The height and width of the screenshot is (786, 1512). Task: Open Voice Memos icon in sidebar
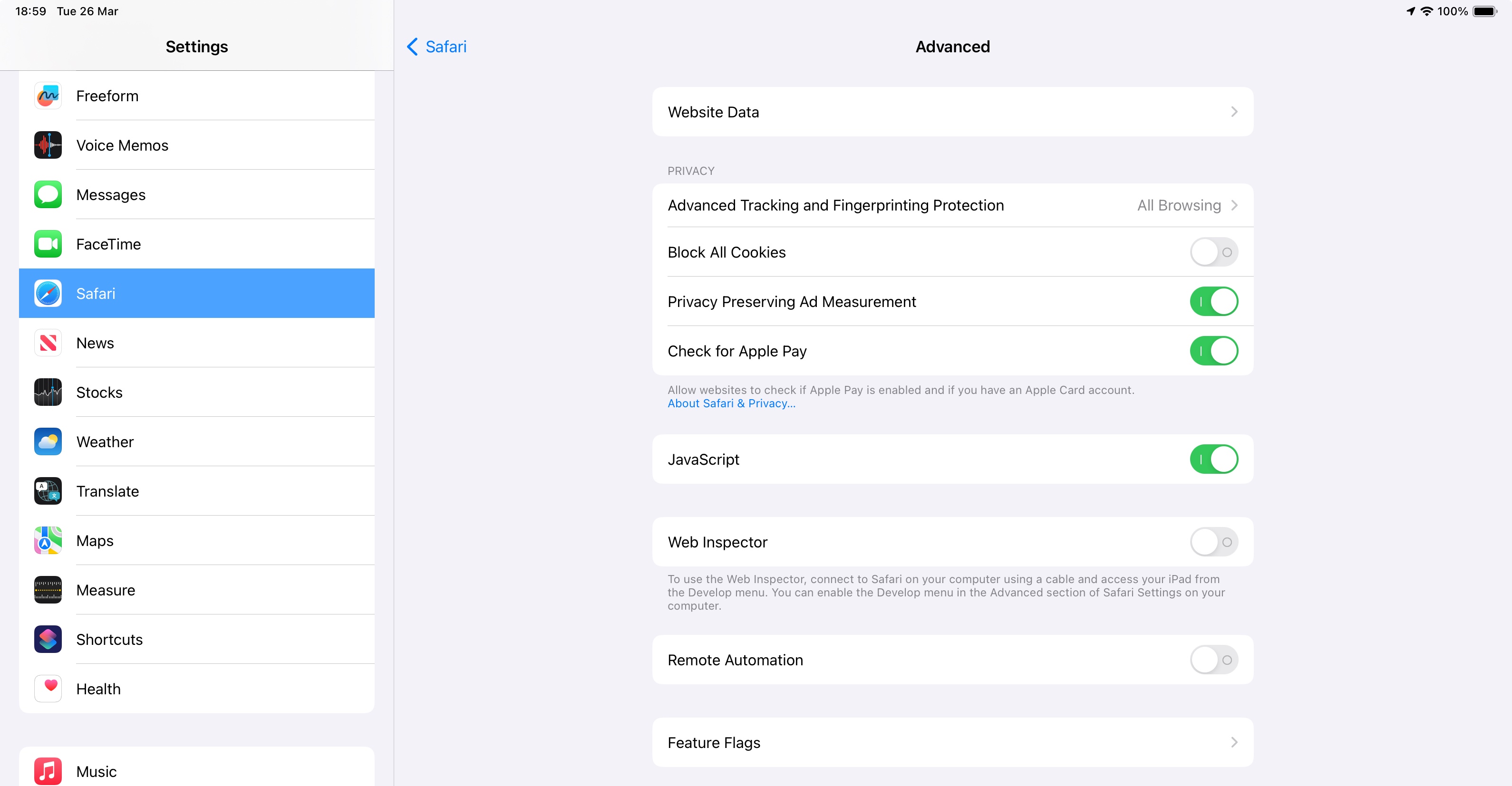48,145
